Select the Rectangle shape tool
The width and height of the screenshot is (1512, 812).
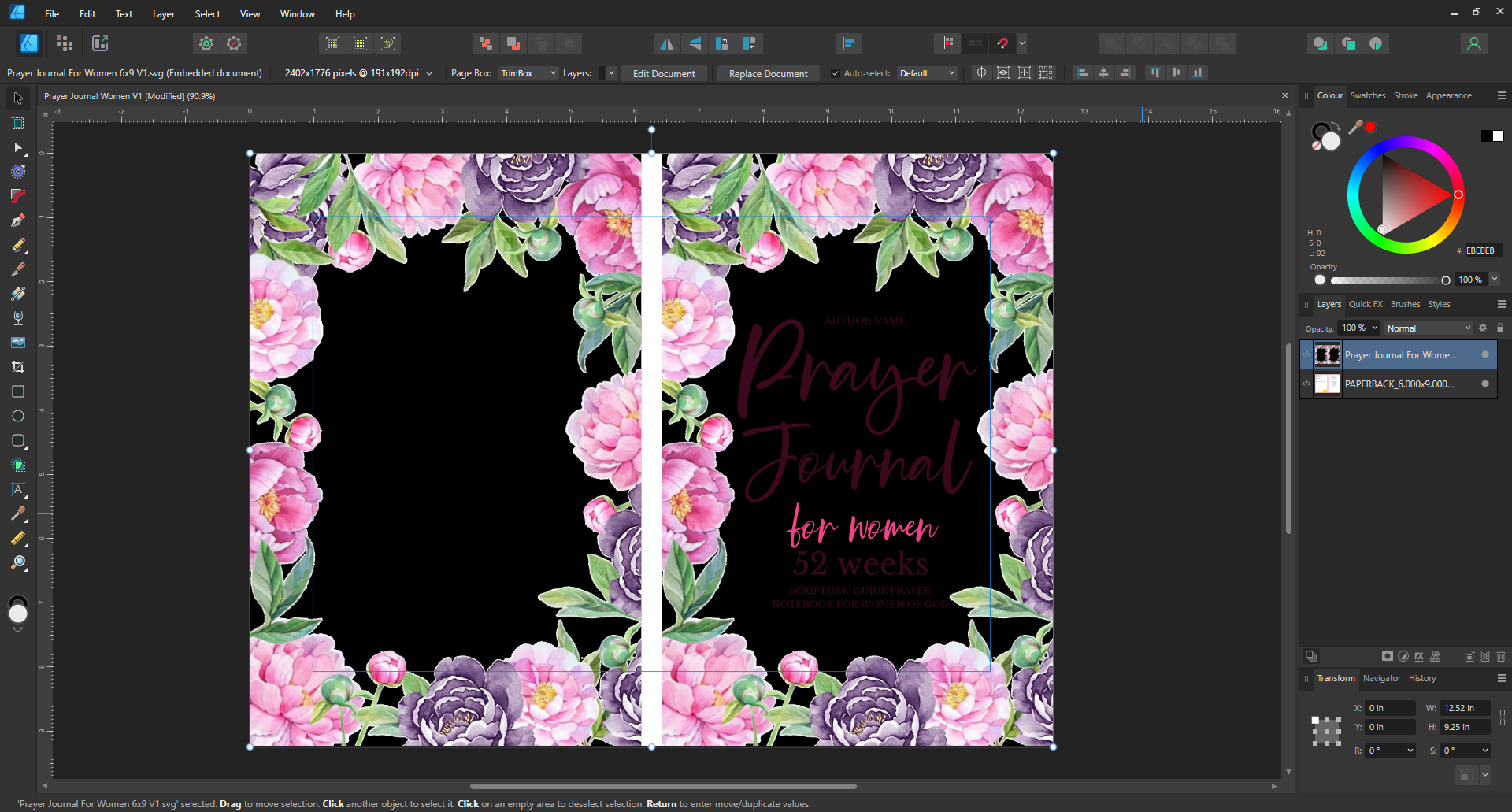click(x=18, y=391)
